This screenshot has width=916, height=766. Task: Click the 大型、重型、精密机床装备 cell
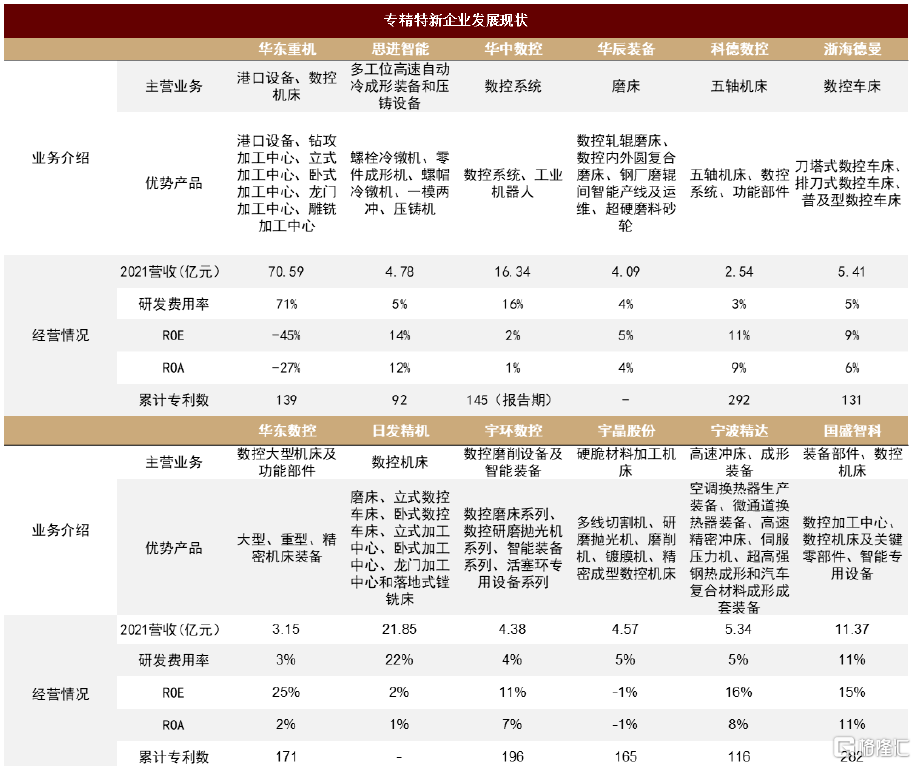click(x=287, y=548)
